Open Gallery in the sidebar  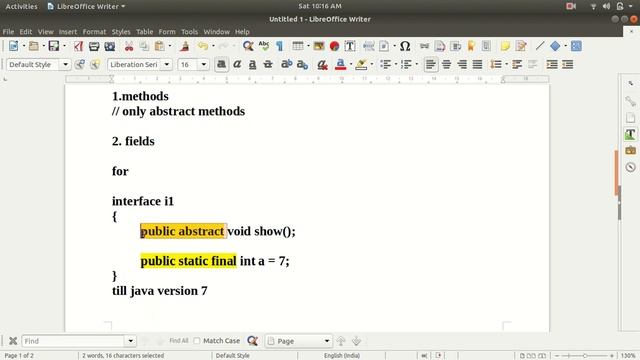pyautogui.click(x=631, y=151)
